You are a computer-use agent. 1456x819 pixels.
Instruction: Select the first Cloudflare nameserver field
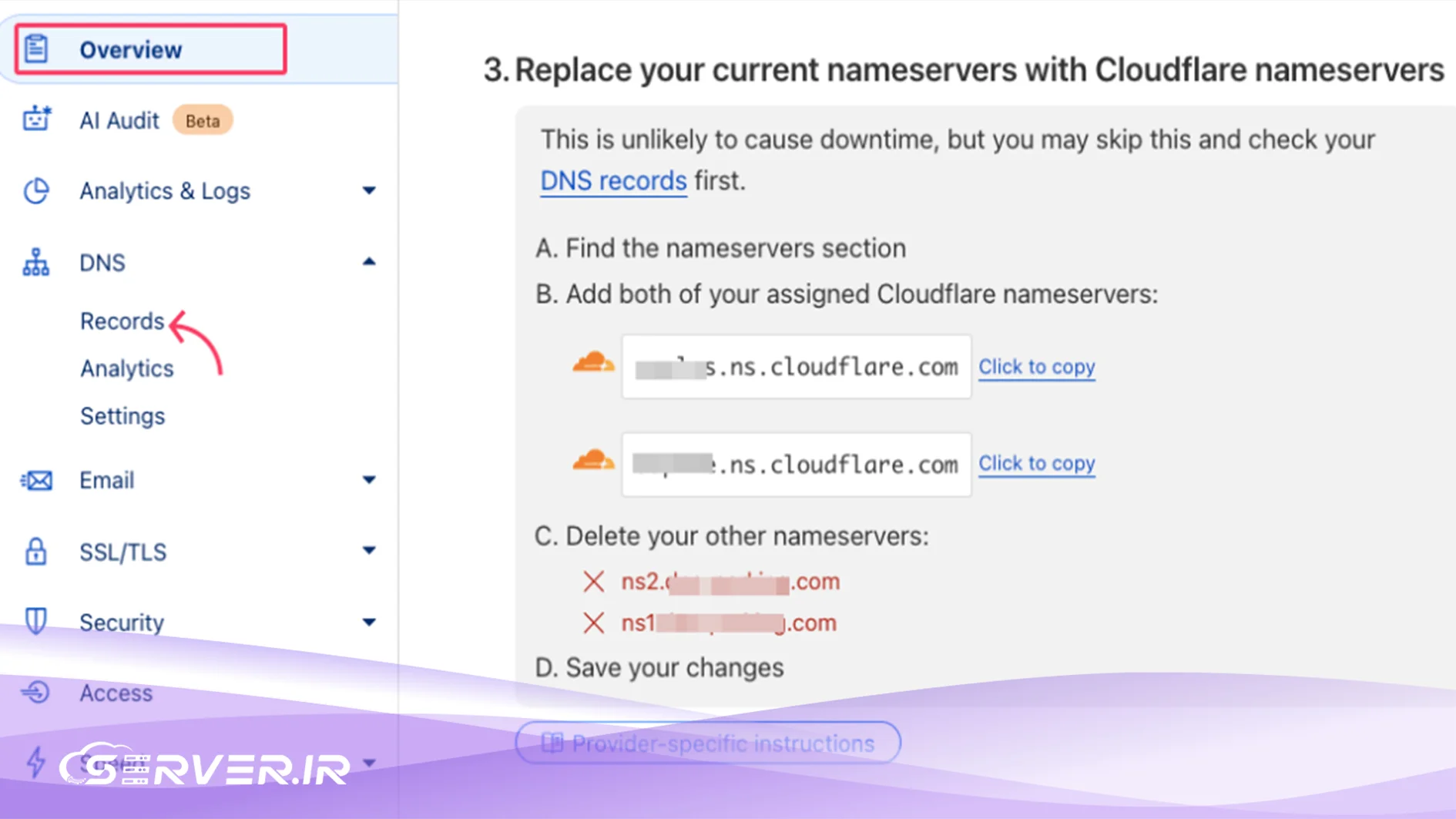[x=797, y=367]
